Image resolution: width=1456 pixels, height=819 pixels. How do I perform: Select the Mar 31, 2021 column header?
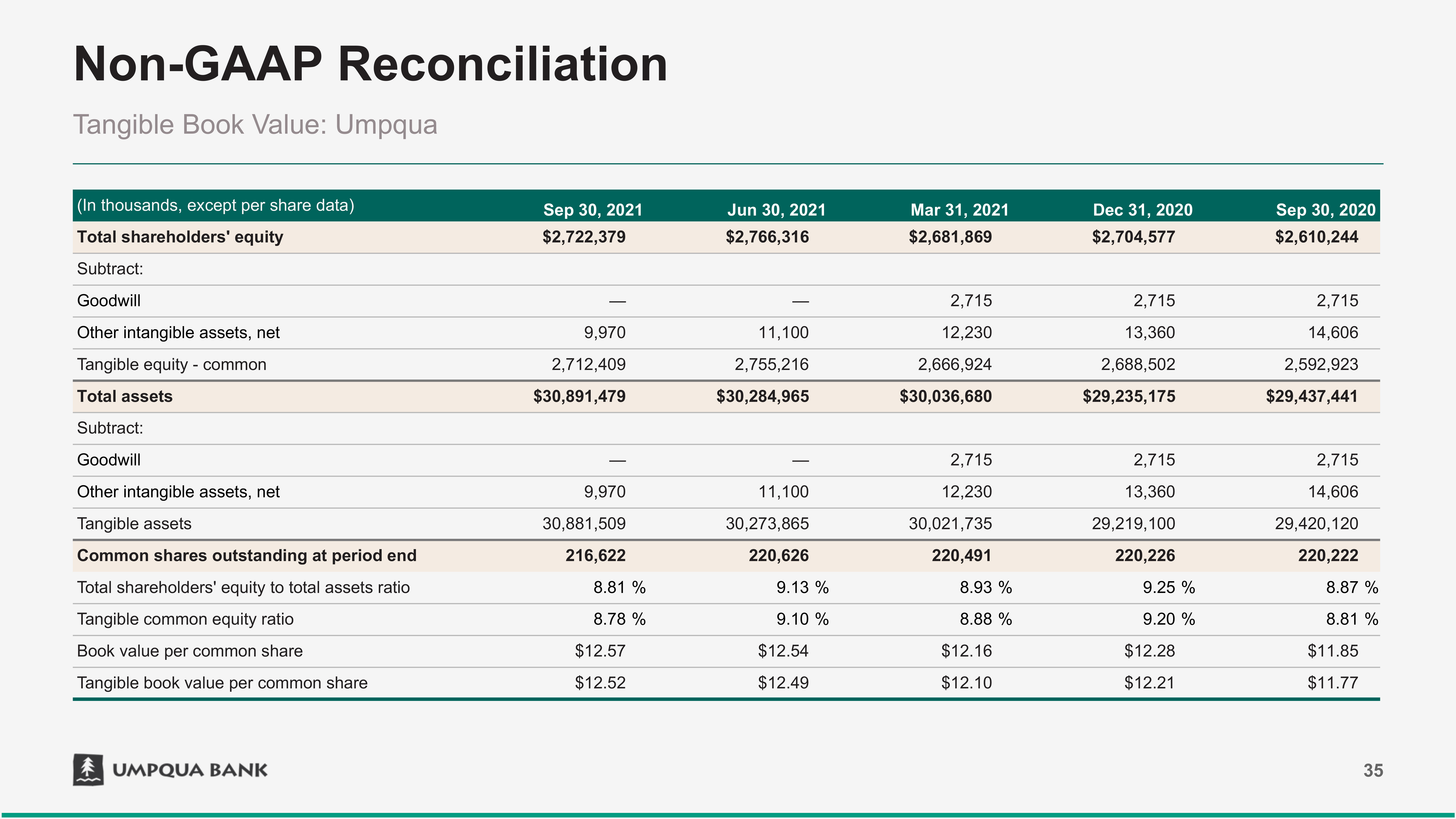(x=959, y=210)
